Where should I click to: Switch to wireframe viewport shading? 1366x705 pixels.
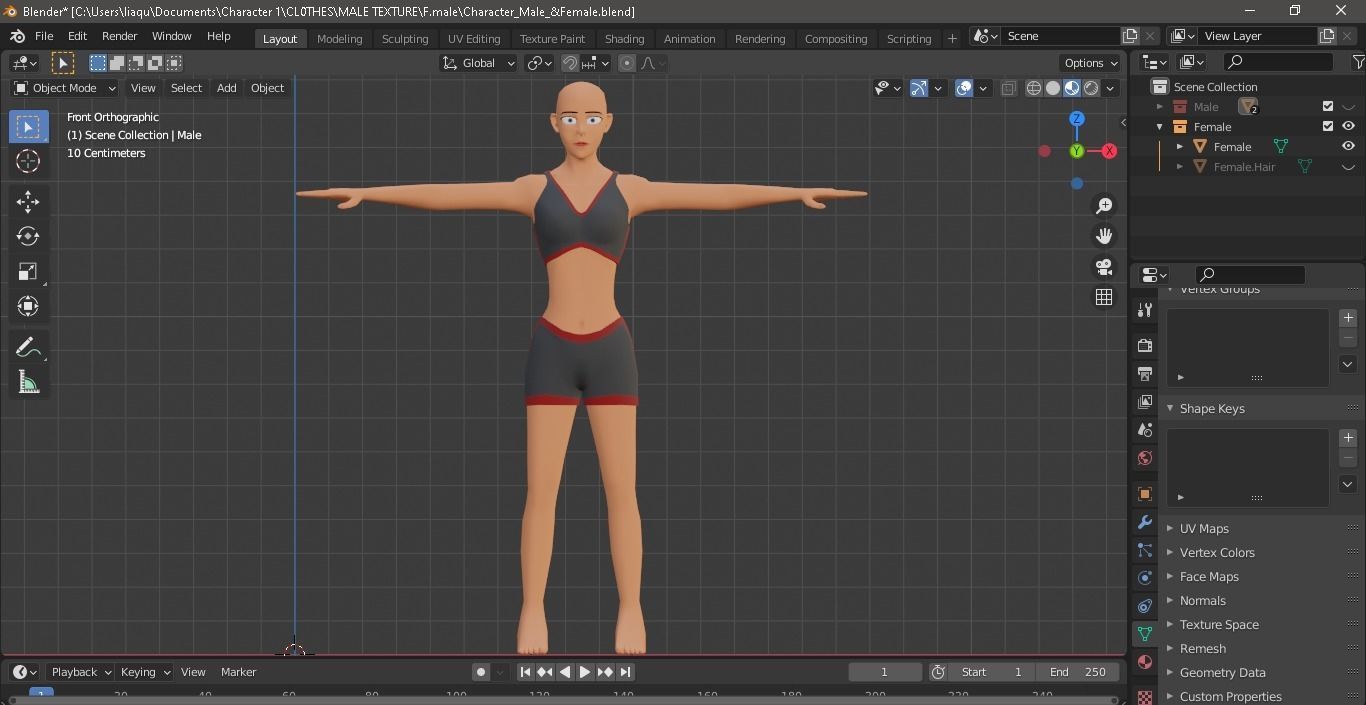[x=1034, y=88]
